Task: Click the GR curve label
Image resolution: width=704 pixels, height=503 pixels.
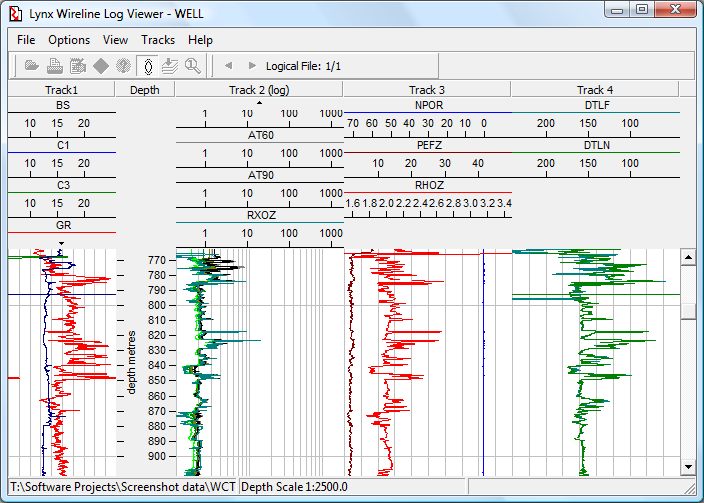Action: [63, 225]
